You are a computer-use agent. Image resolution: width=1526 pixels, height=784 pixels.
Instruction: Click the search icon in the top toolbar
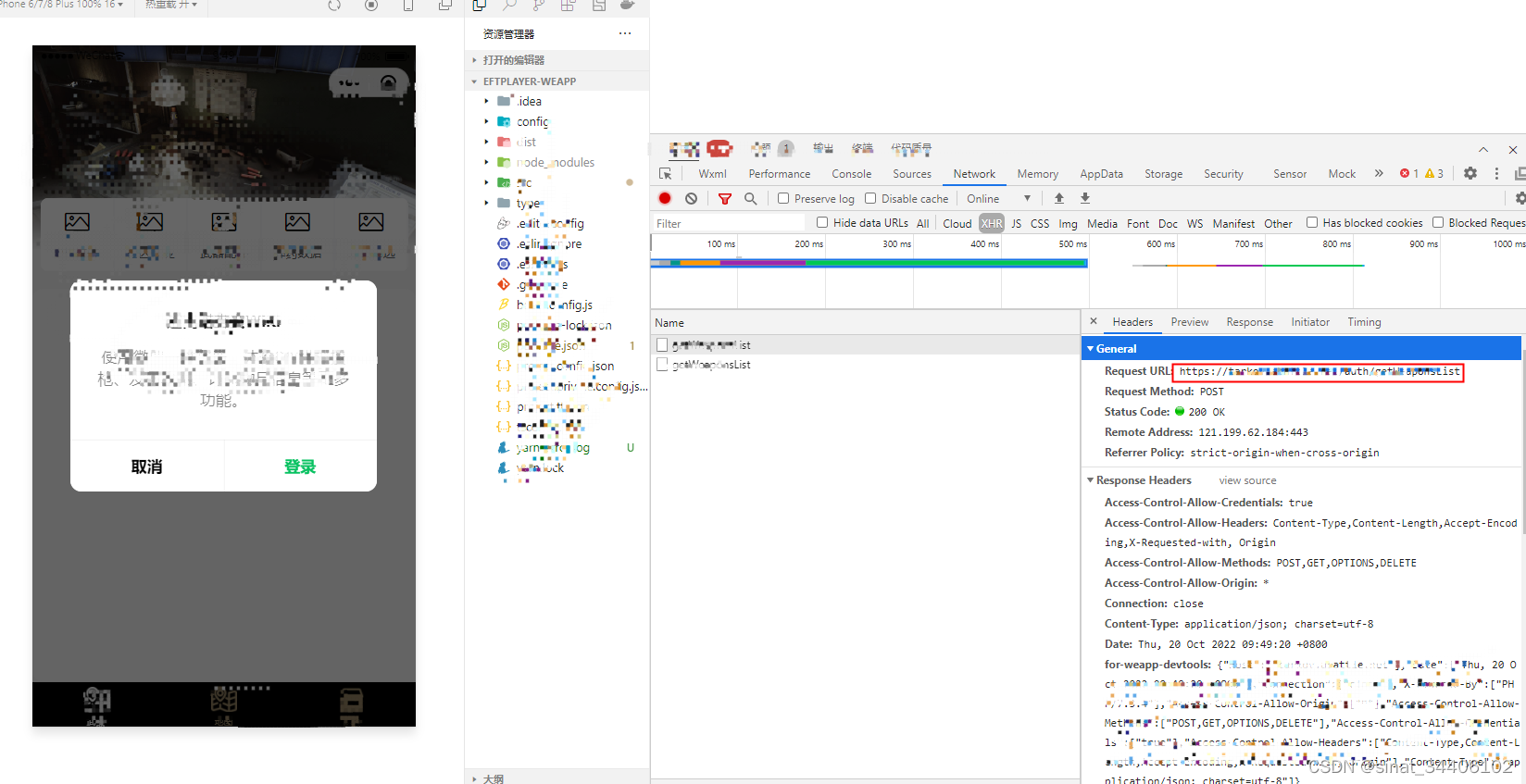point(509,5)
